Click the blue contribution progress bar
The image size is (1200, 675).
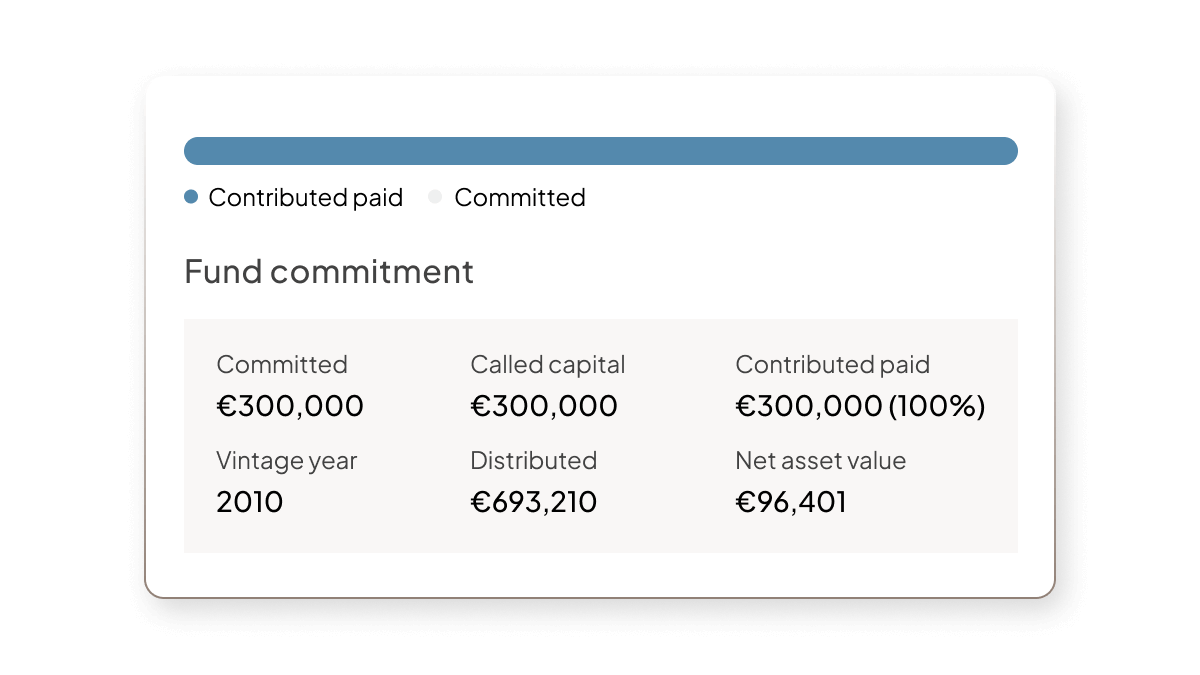click(600, 151)
